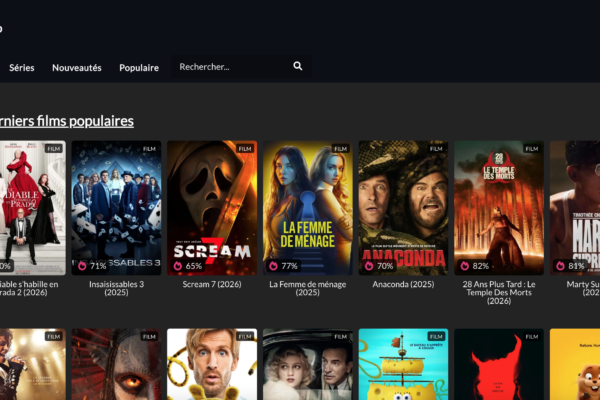The height and width of the screenshot is (400, 600).
Task: Click FILM badge on Le Temple Des Morts
Action: coord(532,149)
